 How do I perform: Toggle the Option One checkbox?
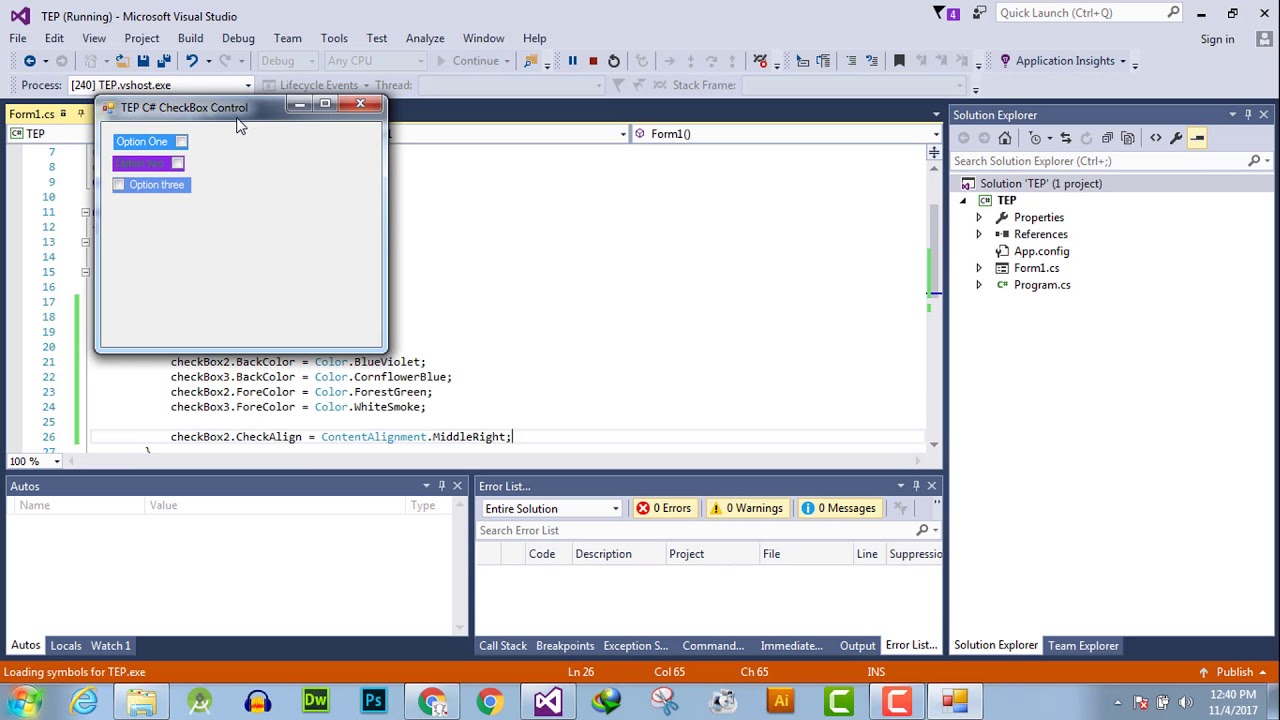(x=181, y=142)
